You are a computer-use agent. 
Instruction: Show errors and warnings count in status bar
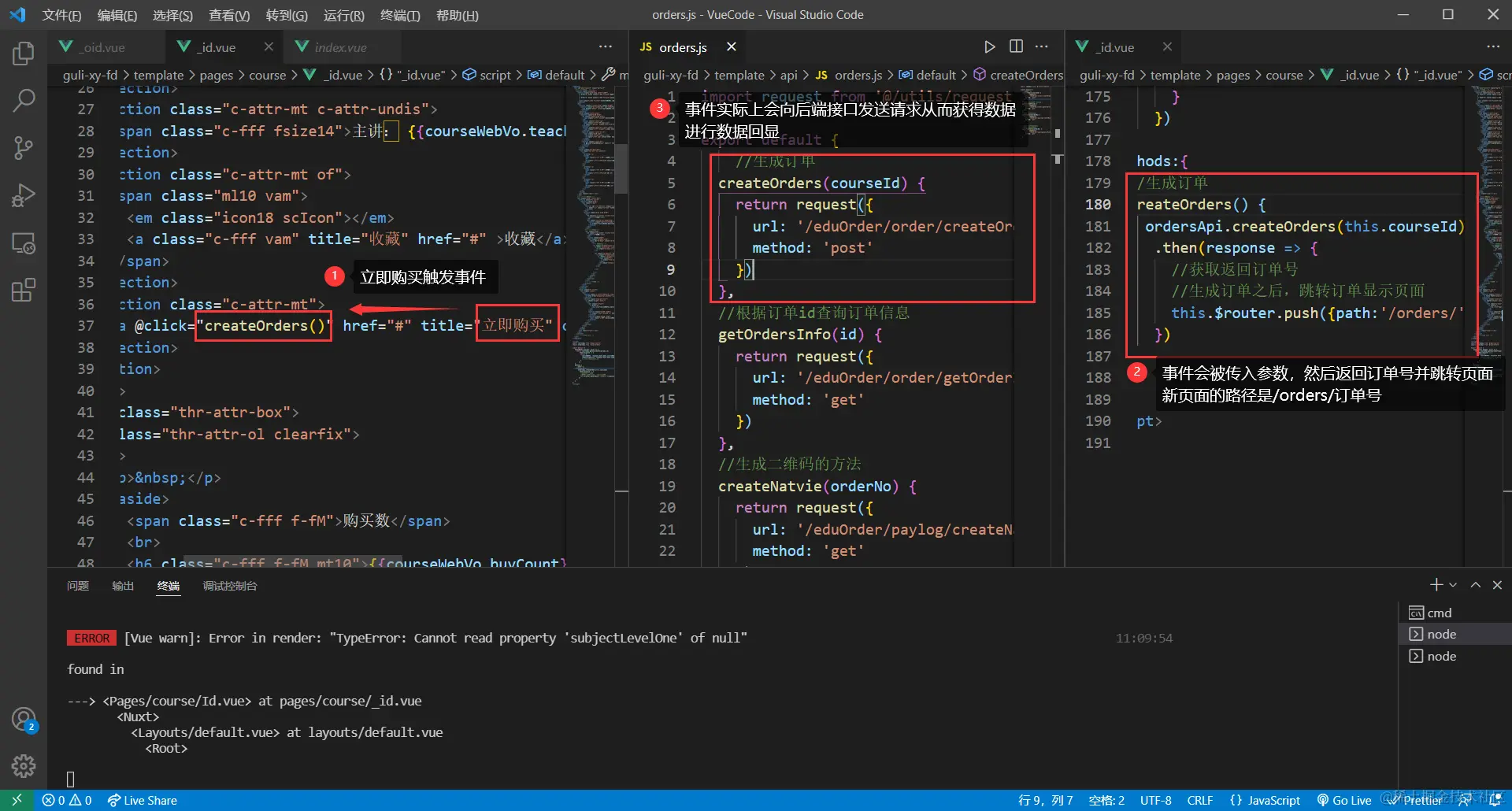click(x=67, y=800)
